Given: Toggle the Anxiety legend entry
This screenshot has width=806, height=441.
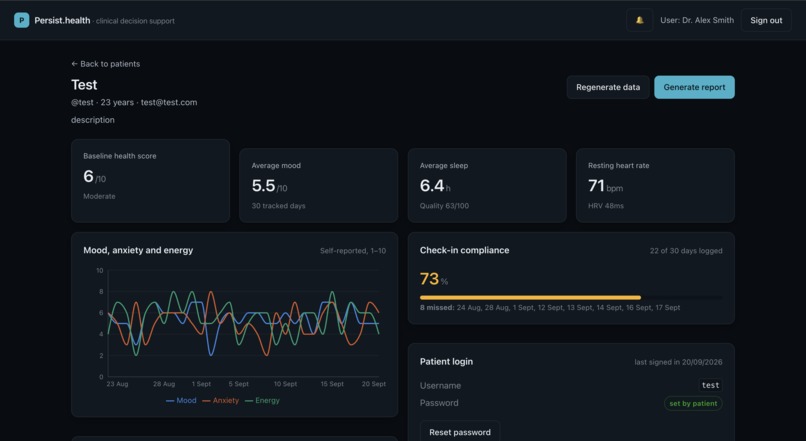Looking at the screenshot, I should [221, 400].
